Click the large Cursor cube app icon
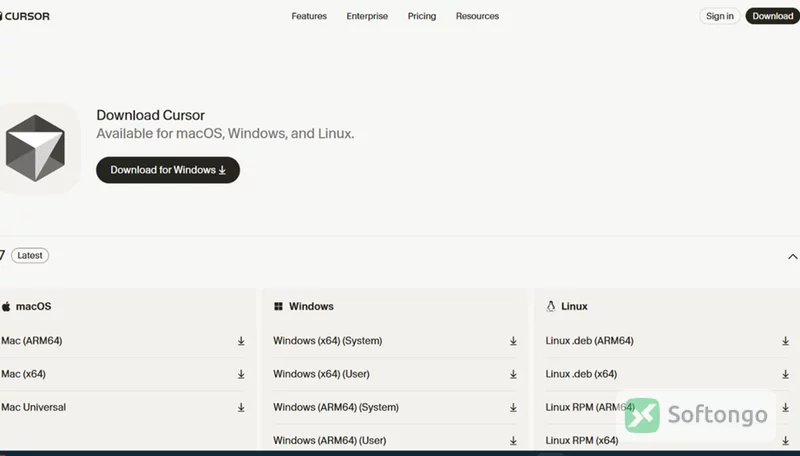 click(35, 148)
